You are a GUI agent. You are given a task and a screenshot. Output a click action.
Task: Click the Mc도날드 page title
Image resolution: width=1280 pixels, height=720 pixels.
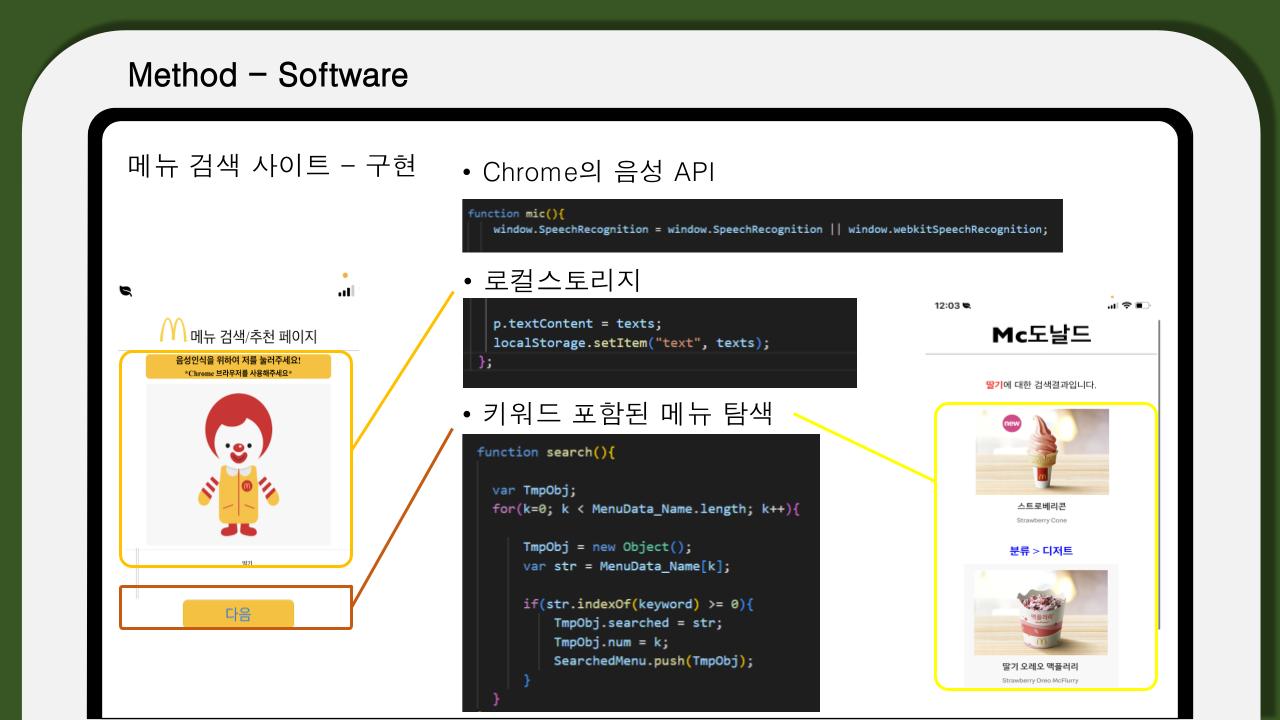click(1043, 333)
